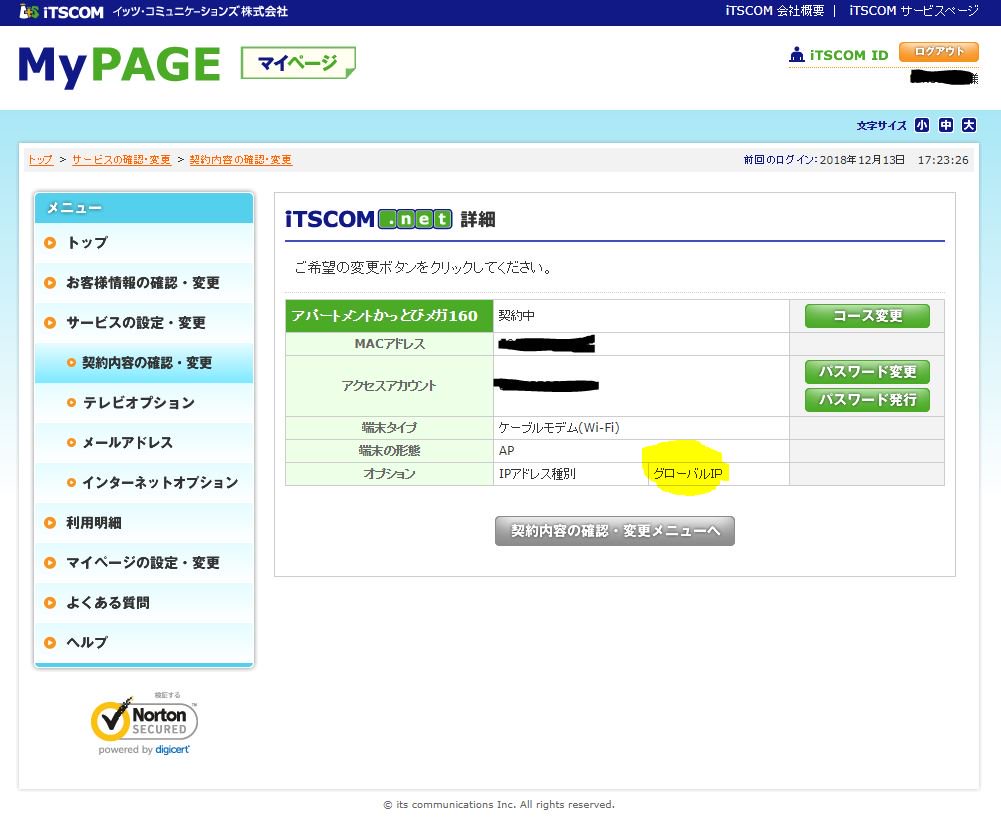
Task: Click the イッツ・コミュニケーションズ株式会社 text
Action: 200,11
